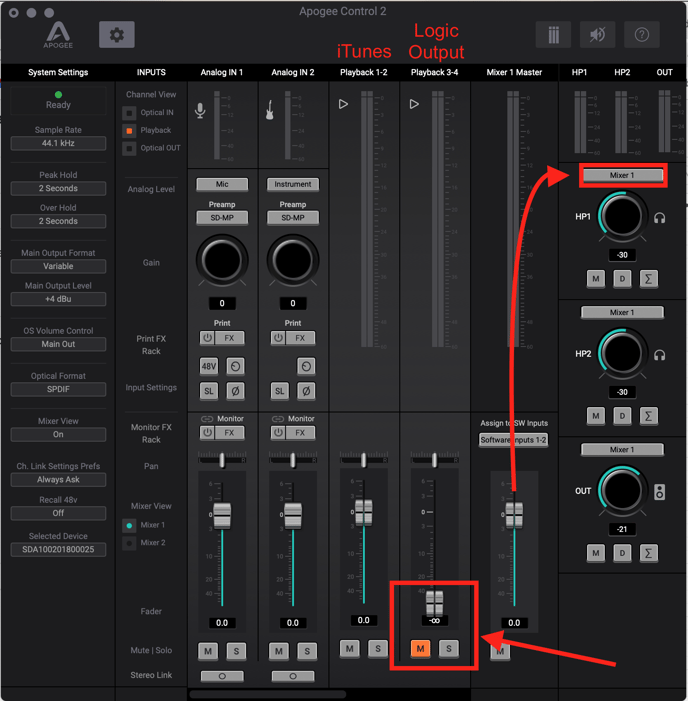
Task: Click the circular arrow icon on Analog IN 2
Action: pos(306,366)
